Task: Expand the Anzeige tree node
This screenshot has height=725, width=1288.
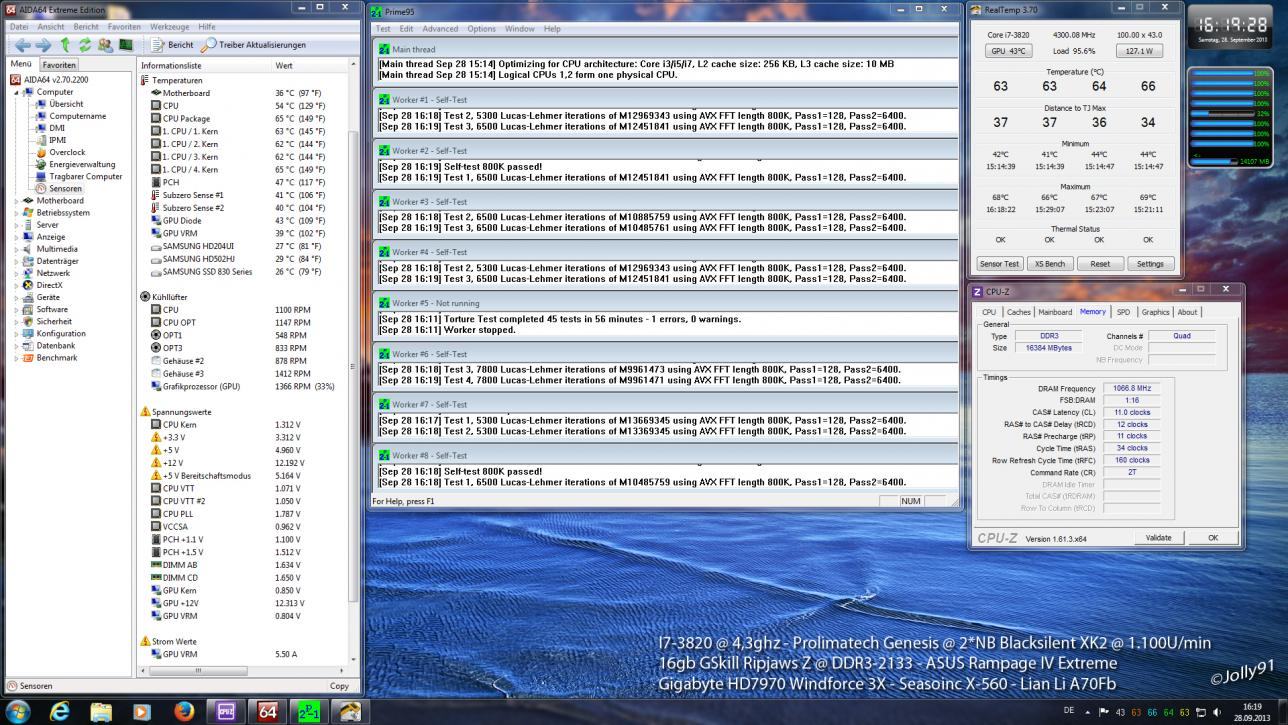Action: [x=16, y=237]
